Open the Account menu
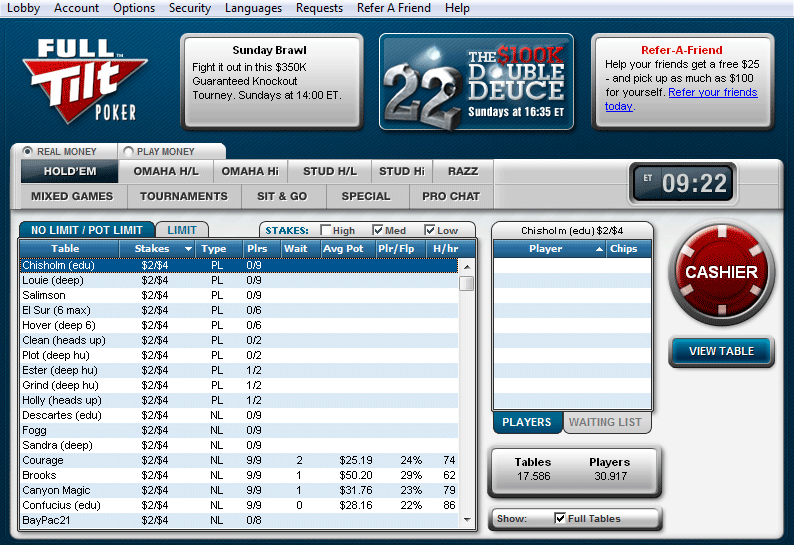 point(76,8)
